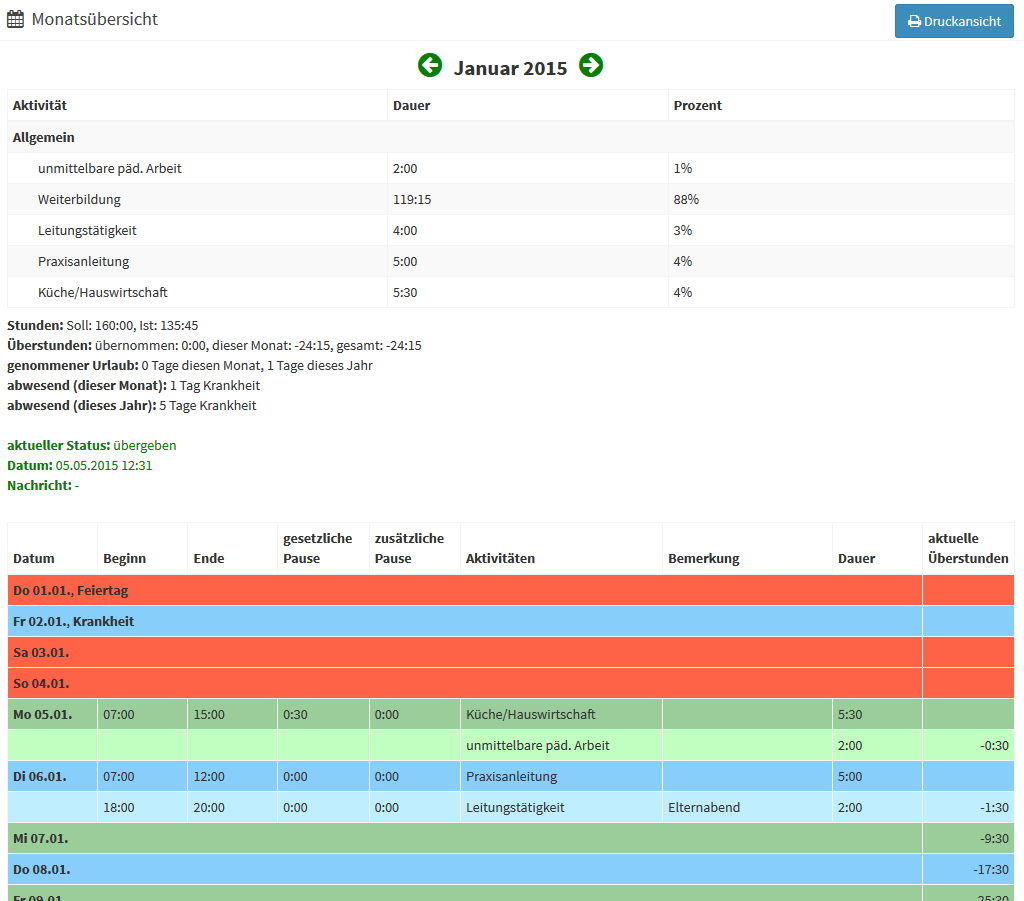Viewport: 1024px width, 901px height.
Task: Open the Druckansicht print view
Action: [x=953, y=21]
